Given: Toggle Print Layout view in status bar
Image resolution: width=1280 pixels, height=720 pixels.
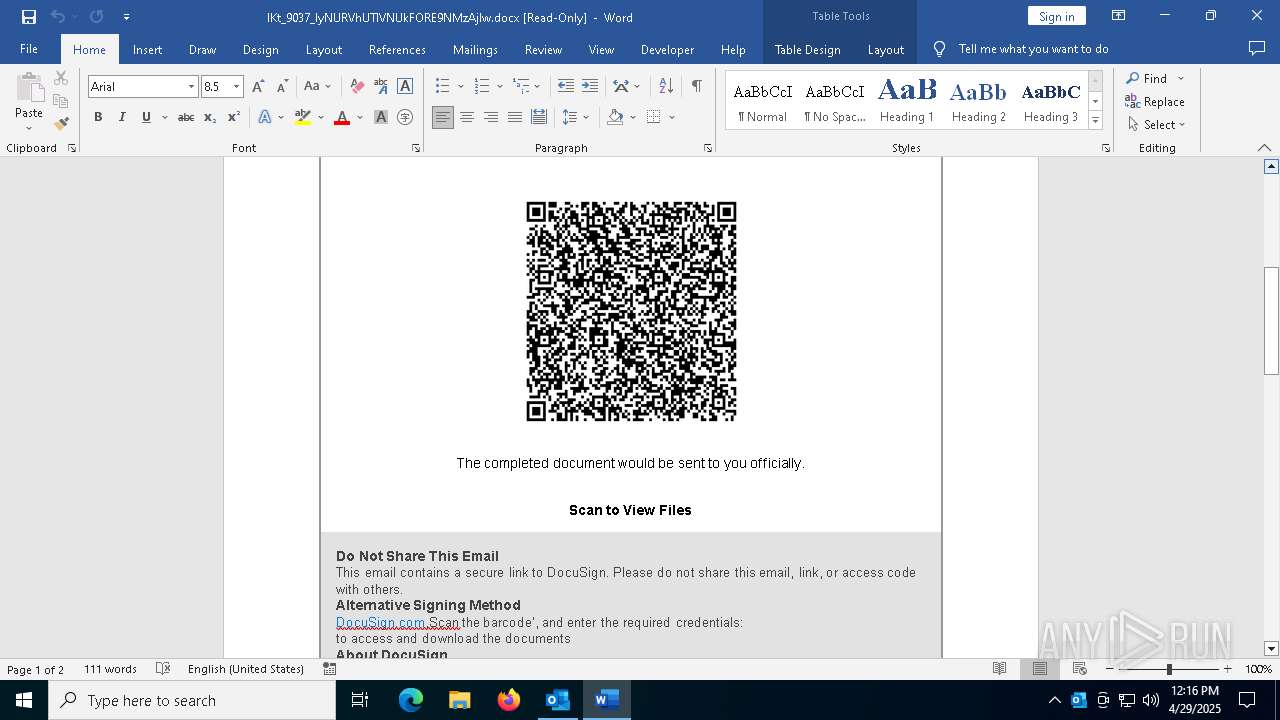Looking at the screenshot, I should (x=1040, y=669).
